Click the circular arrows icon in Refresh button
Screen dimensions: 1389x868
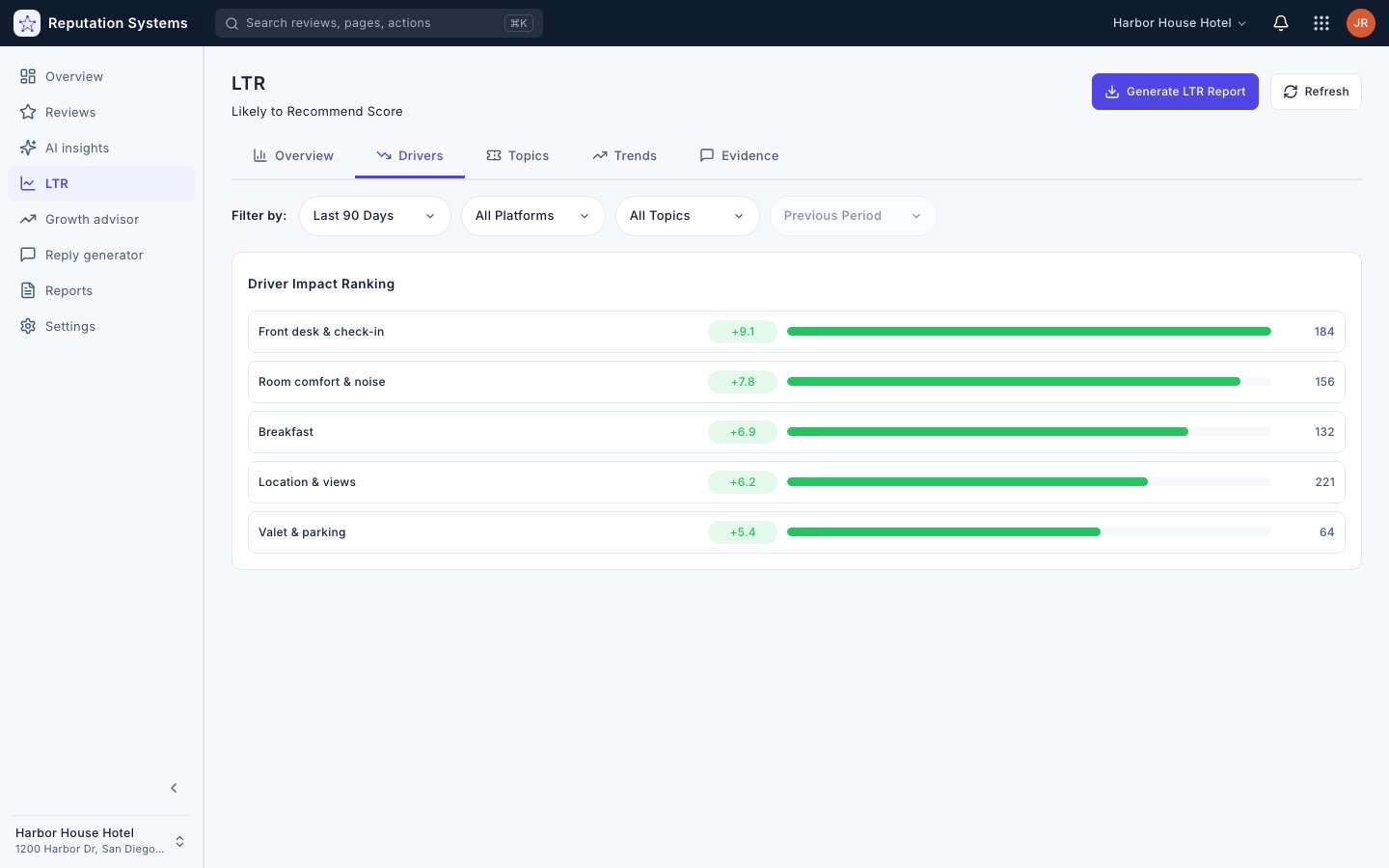(x=1291, y=92)
